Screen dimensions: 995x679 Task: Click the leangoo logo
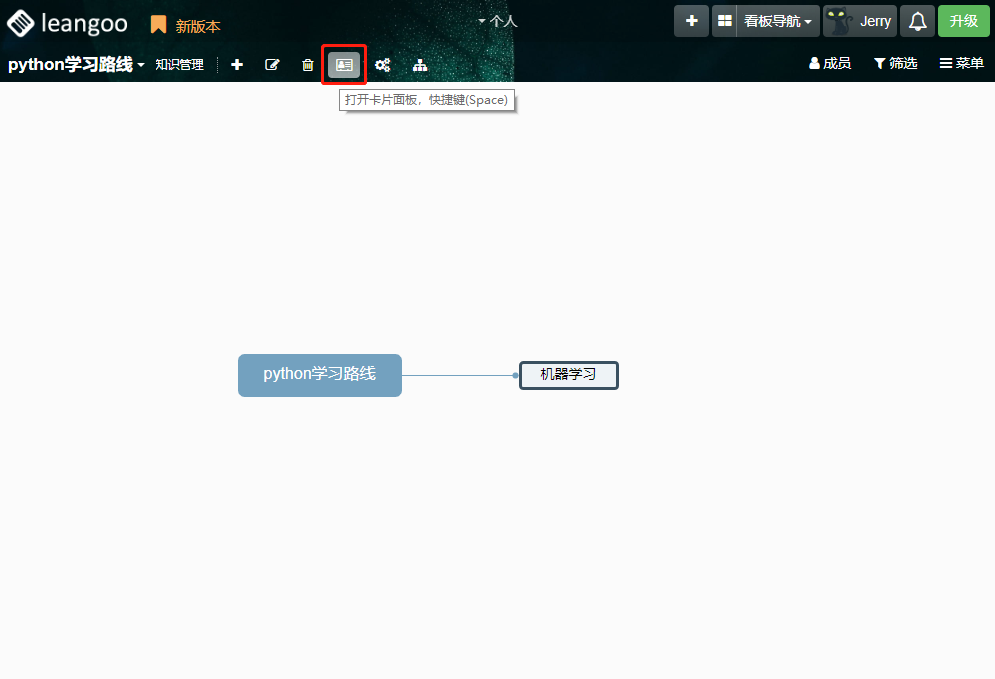coord(68,22)
